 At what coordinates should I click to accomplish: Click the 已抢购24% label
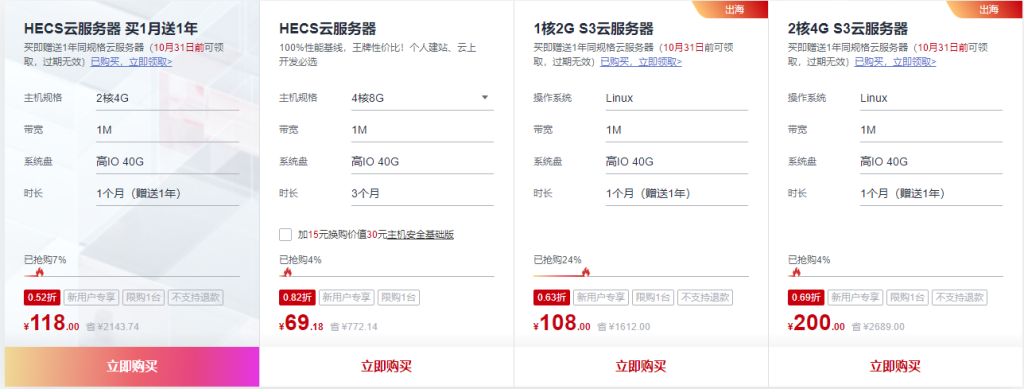[557, 260]
